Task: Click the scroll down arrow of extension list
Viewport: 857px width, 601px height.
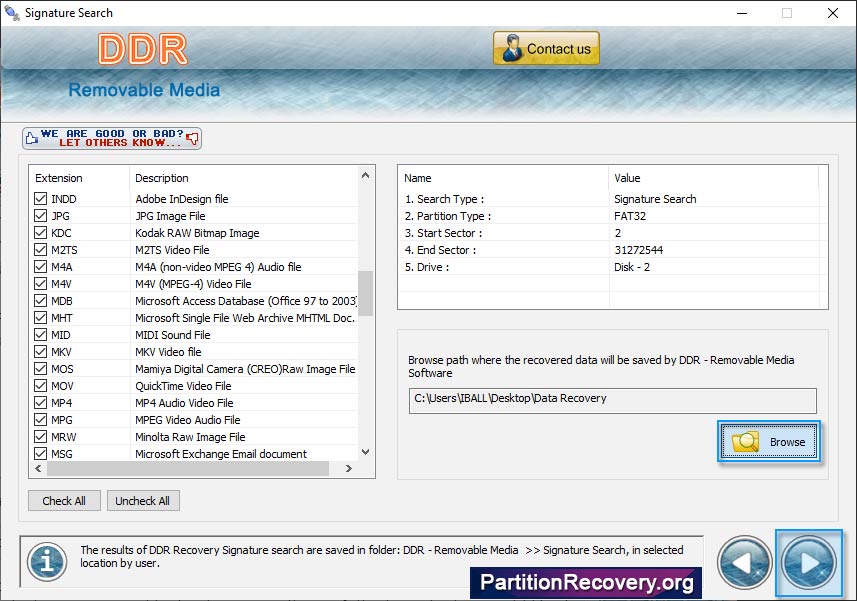Action: (366, 452)
